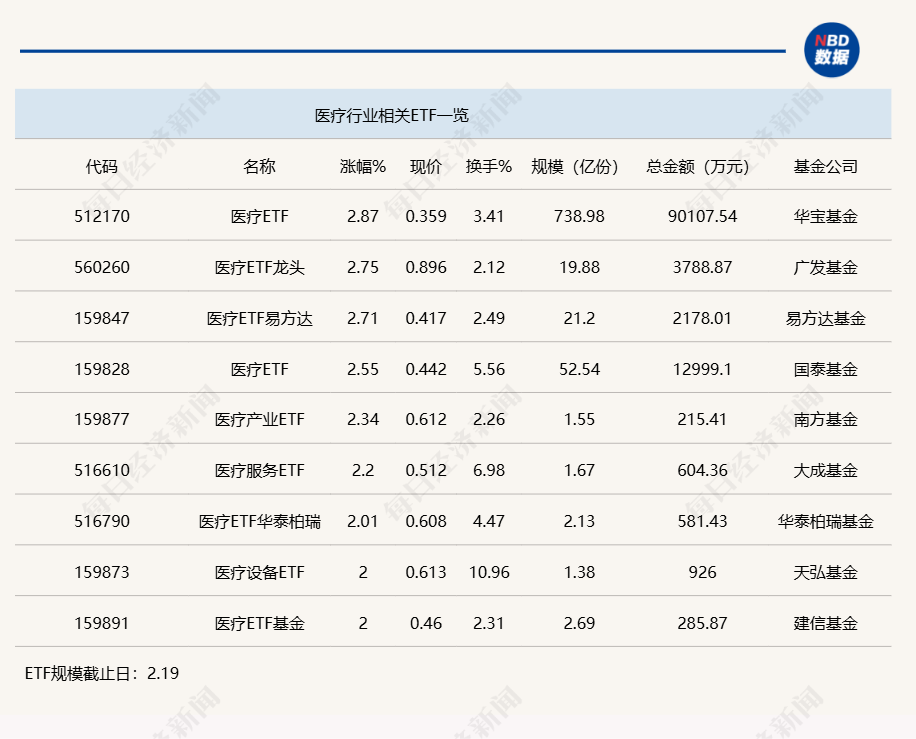Click the 易方达基金 company cell

click(x=825, y=318)
